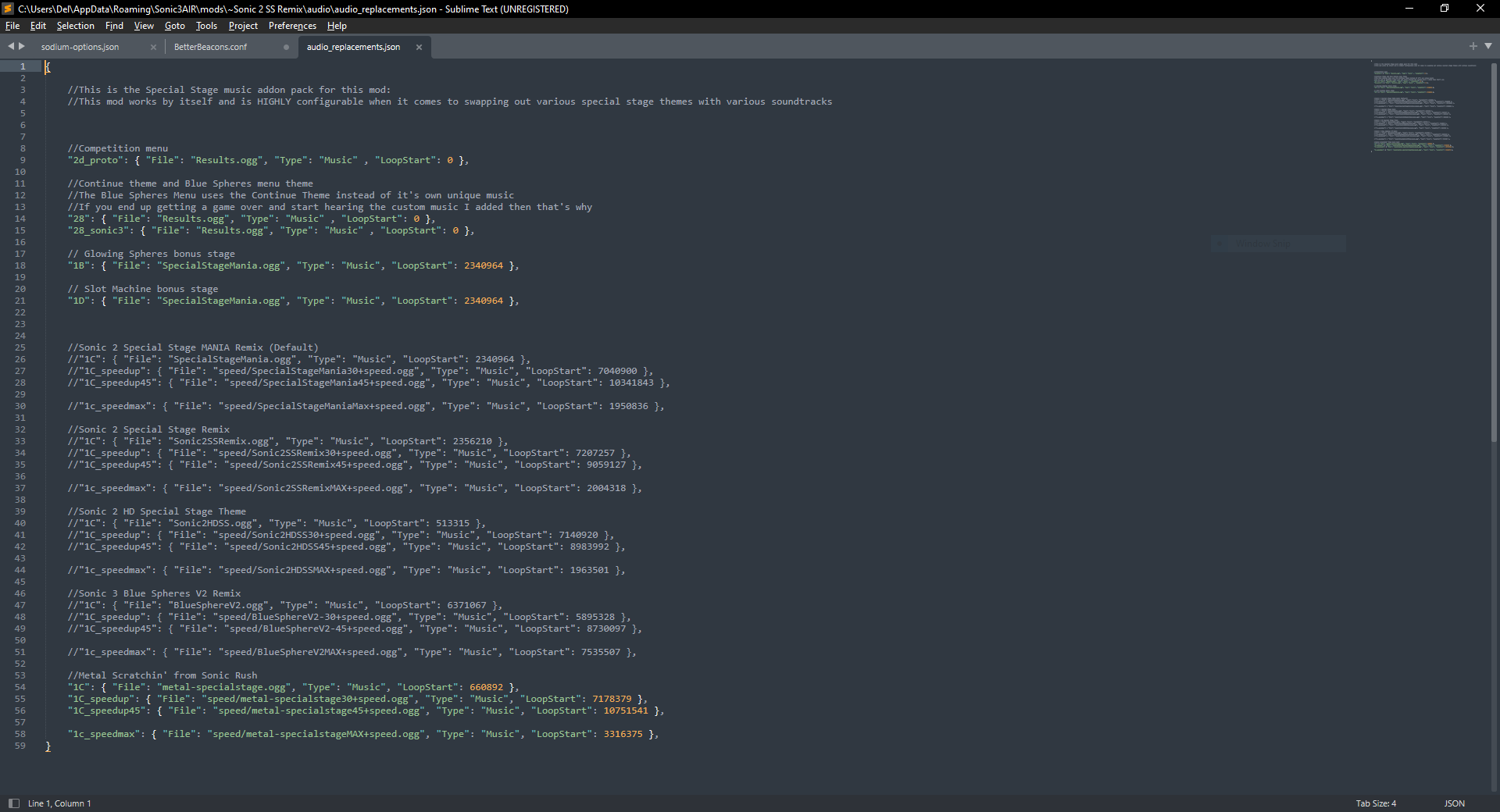Close the sodium-options.json tab
Screen dimensions: 1500x812
coord(153,47)
